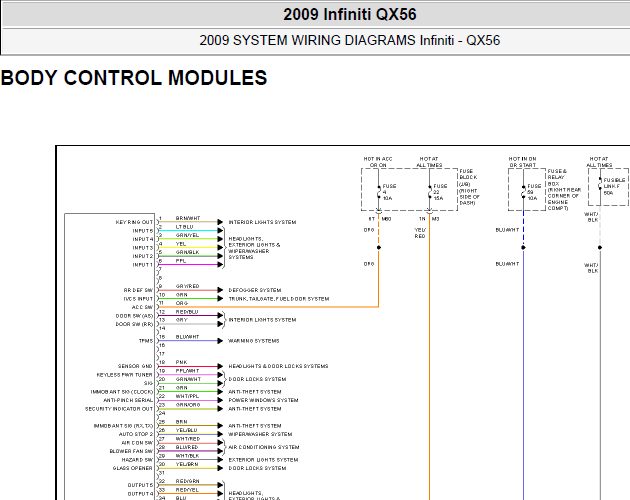630x500 pixels.
Task: Click the 2009 Infiniti QX56 title
Action: [x=350, y=14]
